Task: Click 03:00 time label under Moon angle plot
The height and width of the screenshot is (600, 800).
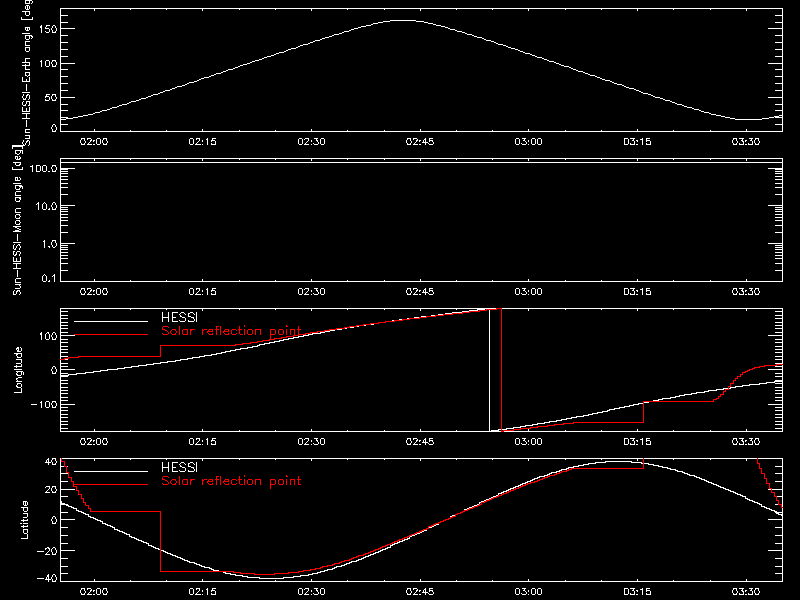Action: point(529,292)
